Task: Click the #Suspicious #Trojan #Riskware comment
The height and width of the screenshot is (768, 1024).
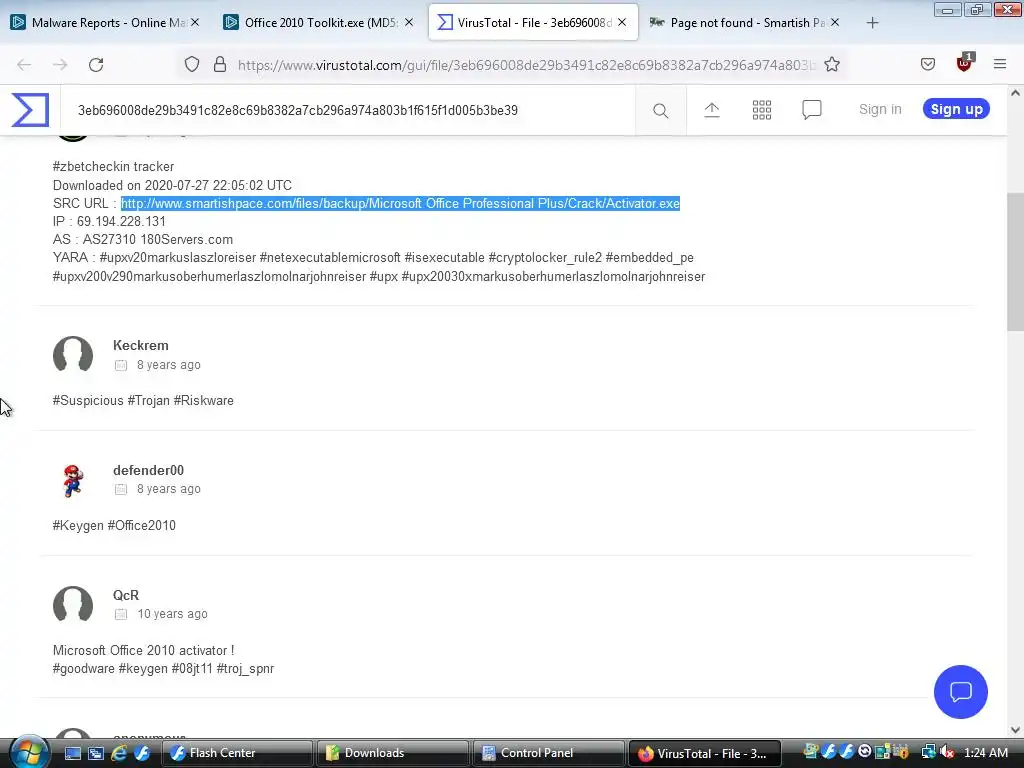Action: click(143, 401)
